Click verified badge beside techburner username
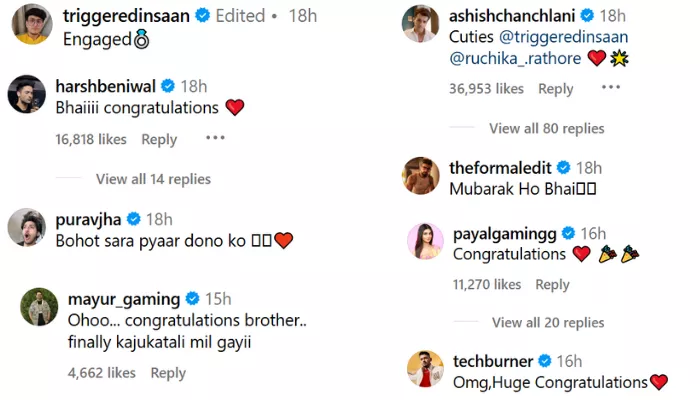This screenshot has height=400, width=700. 544,360
